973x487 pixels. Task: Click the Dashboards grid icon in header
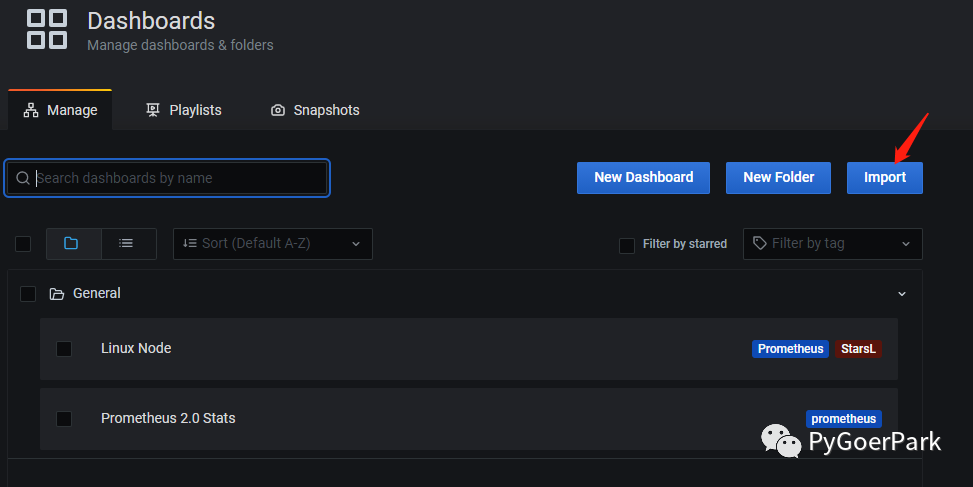pyautogui.click(x=47, y=29)
